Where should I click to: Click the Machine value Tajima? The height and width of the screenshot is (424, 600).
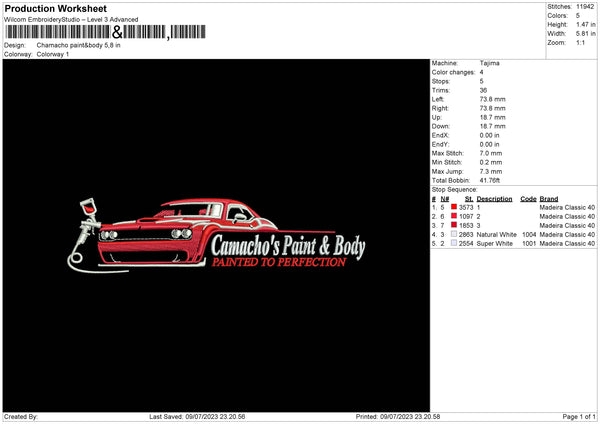(490, 63)
